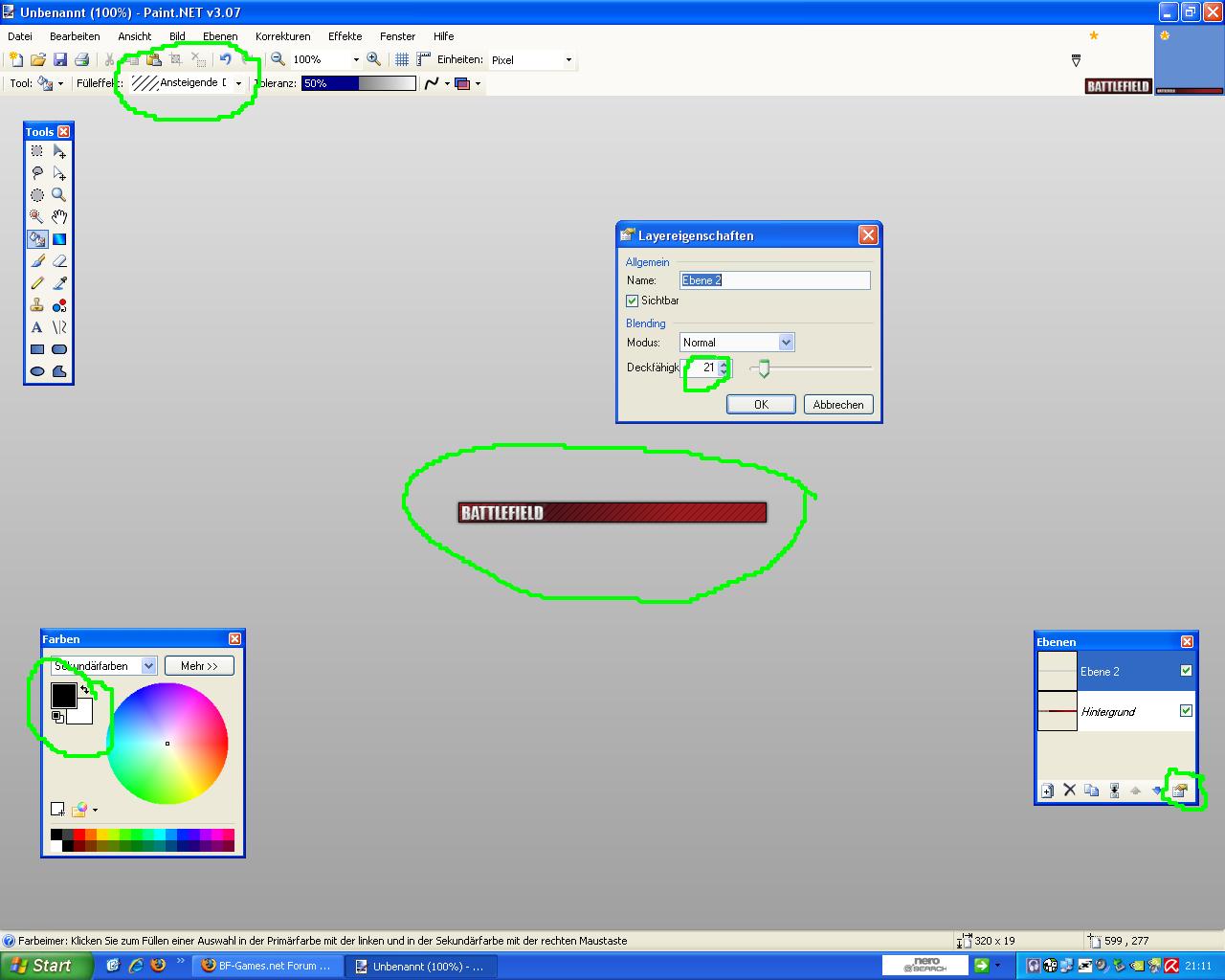1225x980 pixels.
Task: Open layer properties icon in Ebenen panel
Action: coord(1180,791)
